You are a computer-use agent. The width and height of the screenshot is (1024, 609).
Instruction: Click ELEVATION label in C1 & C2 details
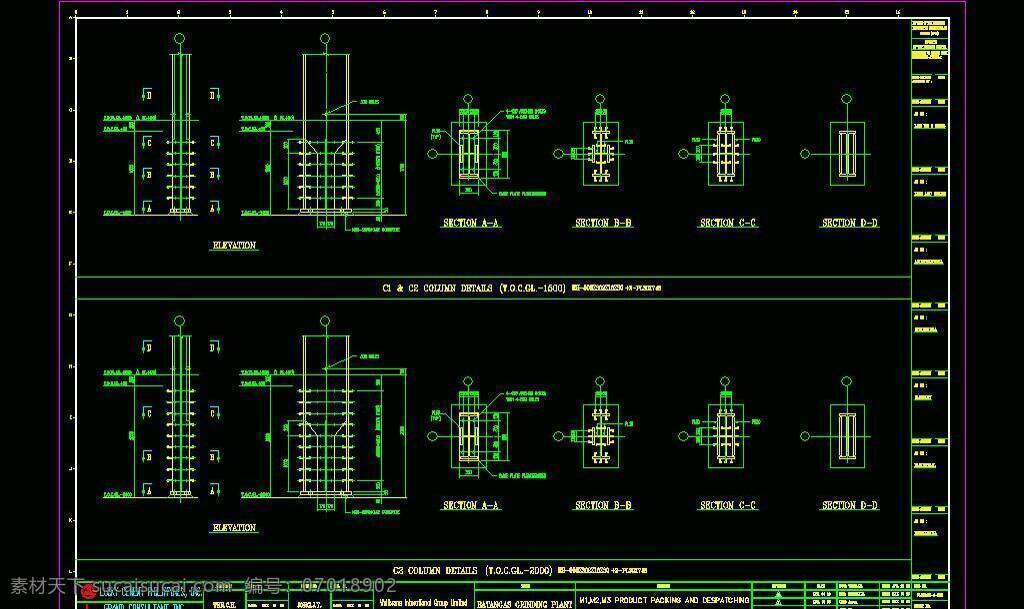[234, 245]
